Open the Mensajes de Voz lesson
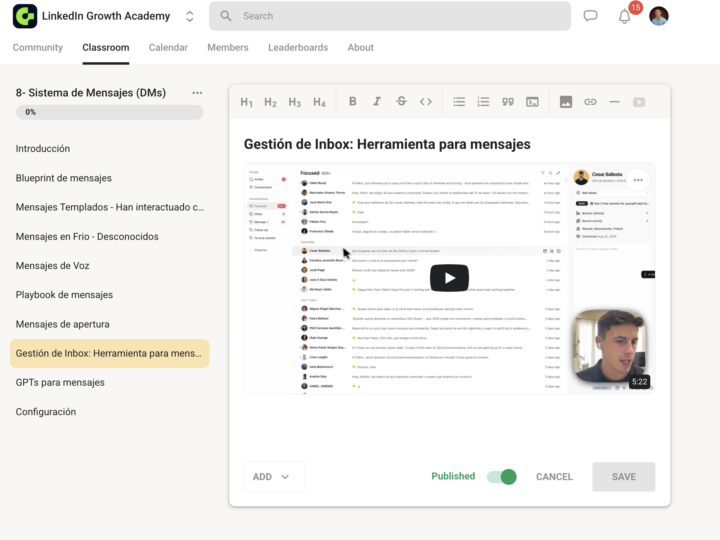 pyautogui.click(x=52, y=266)
